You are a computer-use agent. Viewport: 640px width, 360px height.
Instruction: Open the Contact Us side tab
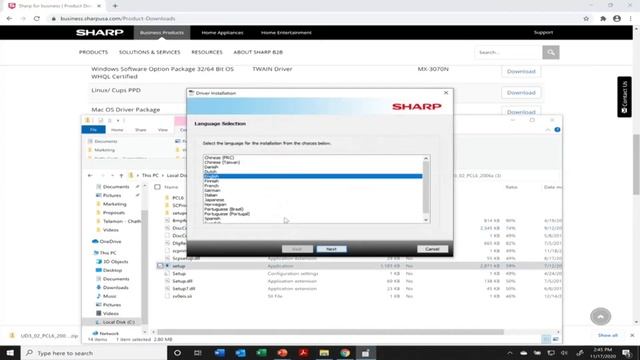point(624,97)
